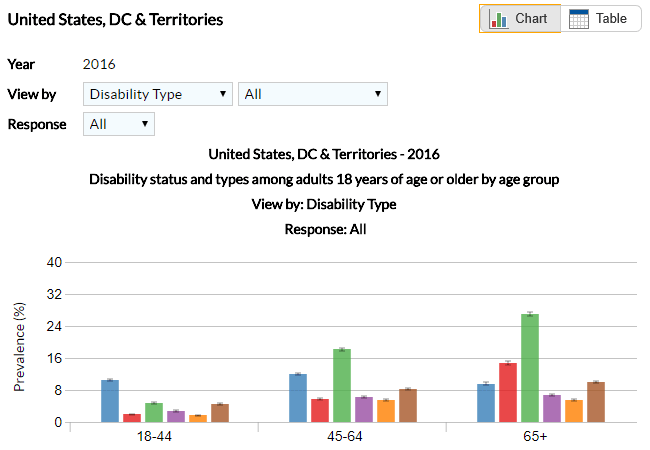The width and height of the screenshot is (650, 450).
Task: Switch to the Chart view
Action: point(520,19)
